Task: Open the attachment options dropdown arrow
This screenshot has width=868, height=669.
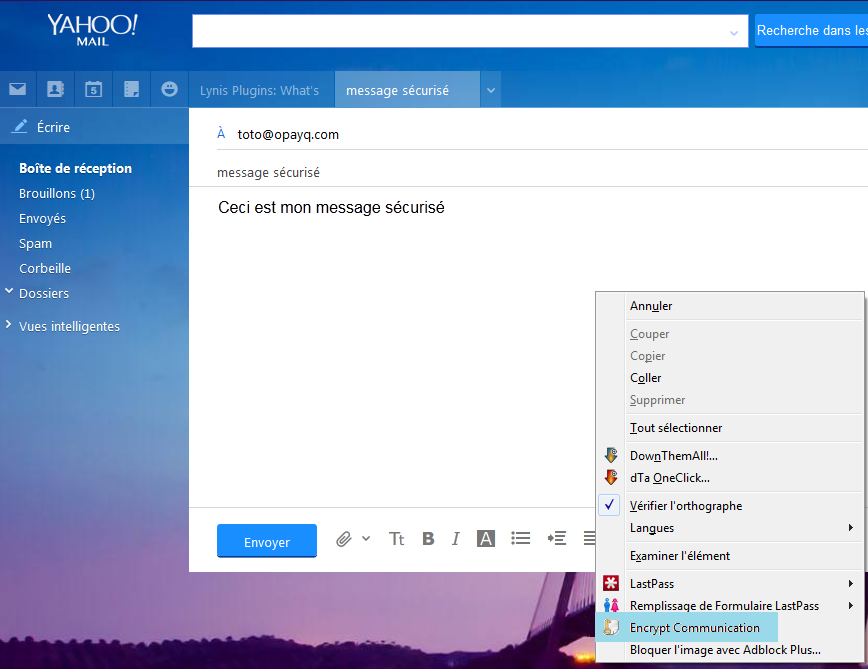Action: [366, 538]
